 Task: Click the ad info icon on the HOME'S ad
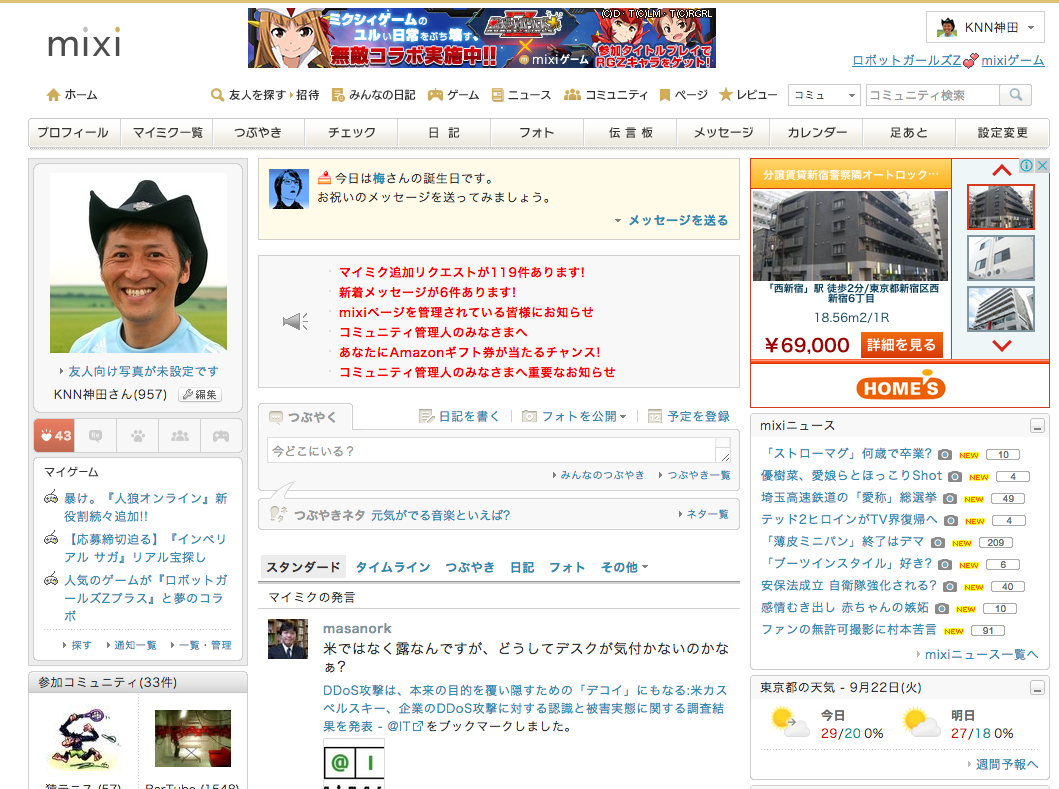[1027, 166]
